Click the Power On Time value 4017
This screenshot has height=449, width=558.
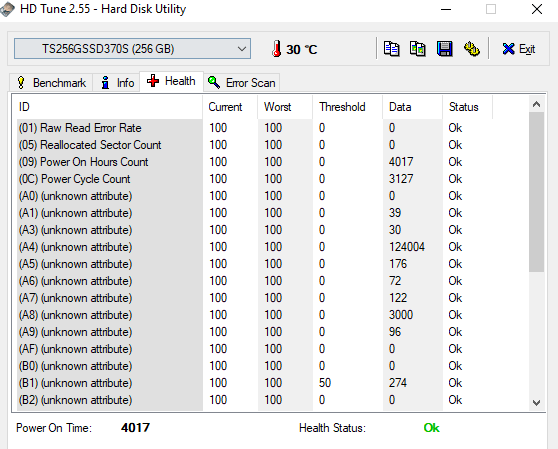click(x=136, y=428)
